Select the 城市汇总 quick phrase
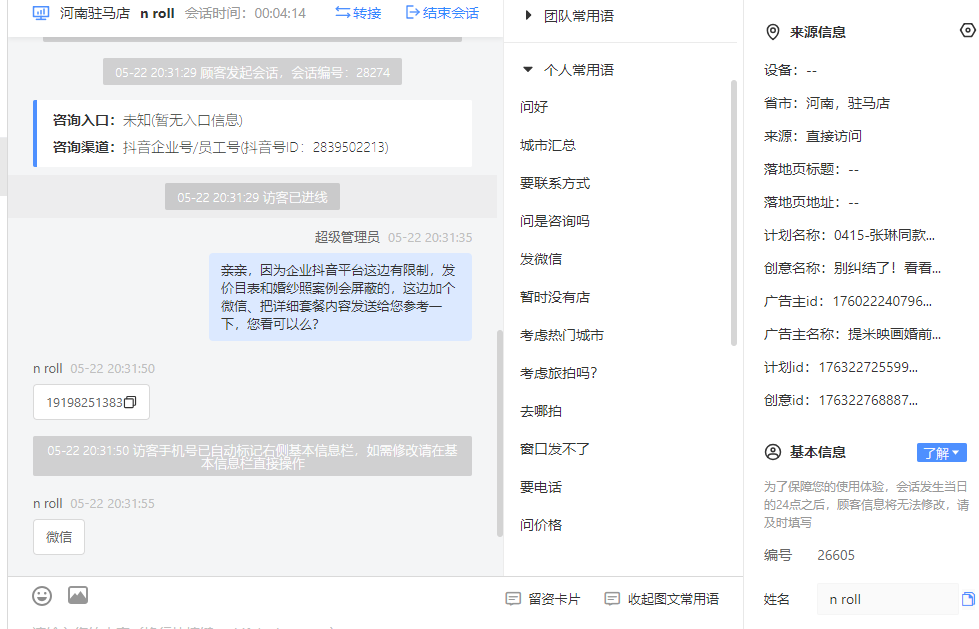The width and height of the screenshot is (979, 629). point(548,145)
